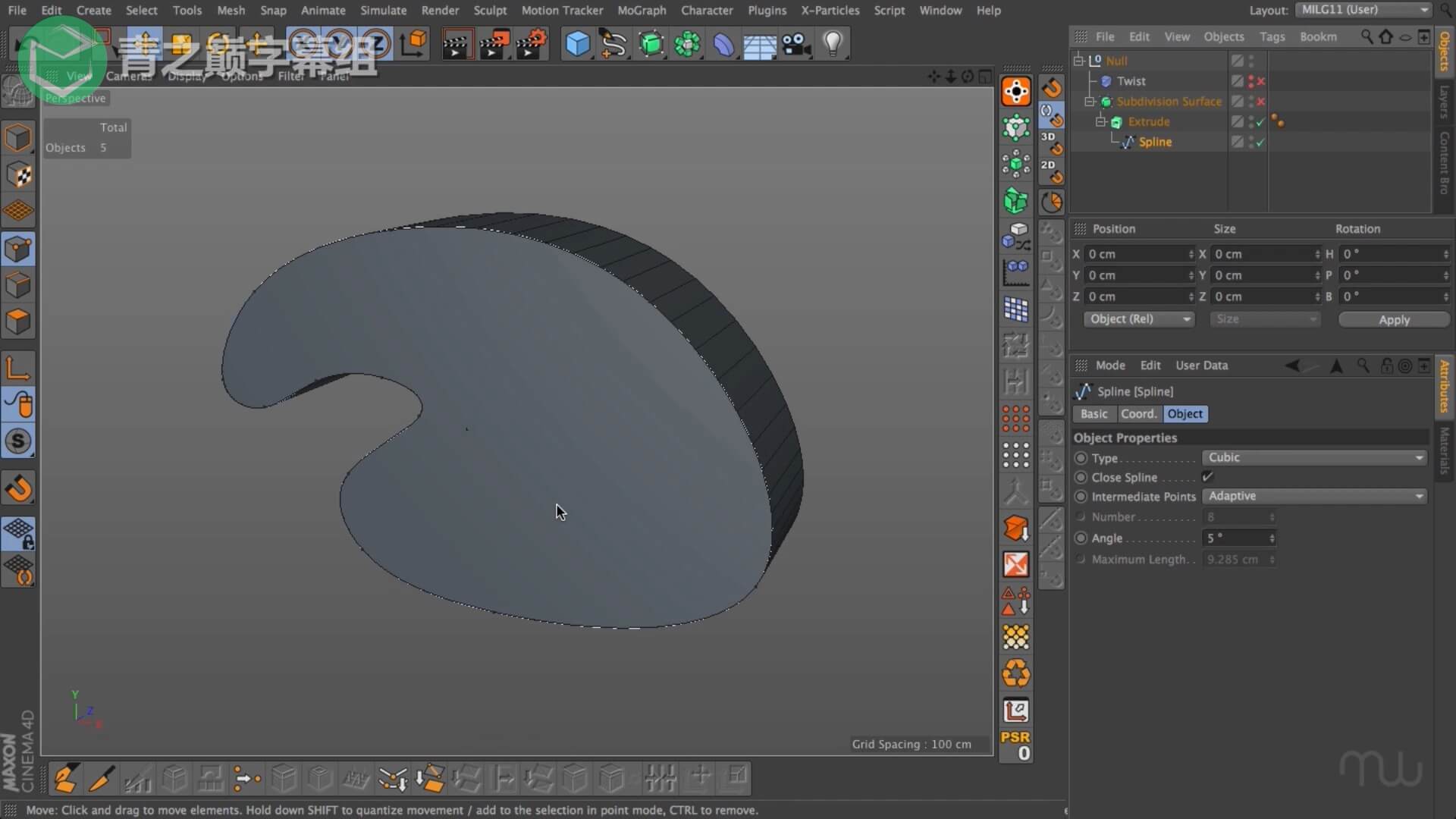Select the Spline Pen tool icon
The width and height of the screenshot is (1456, 819).
point(613,44)
